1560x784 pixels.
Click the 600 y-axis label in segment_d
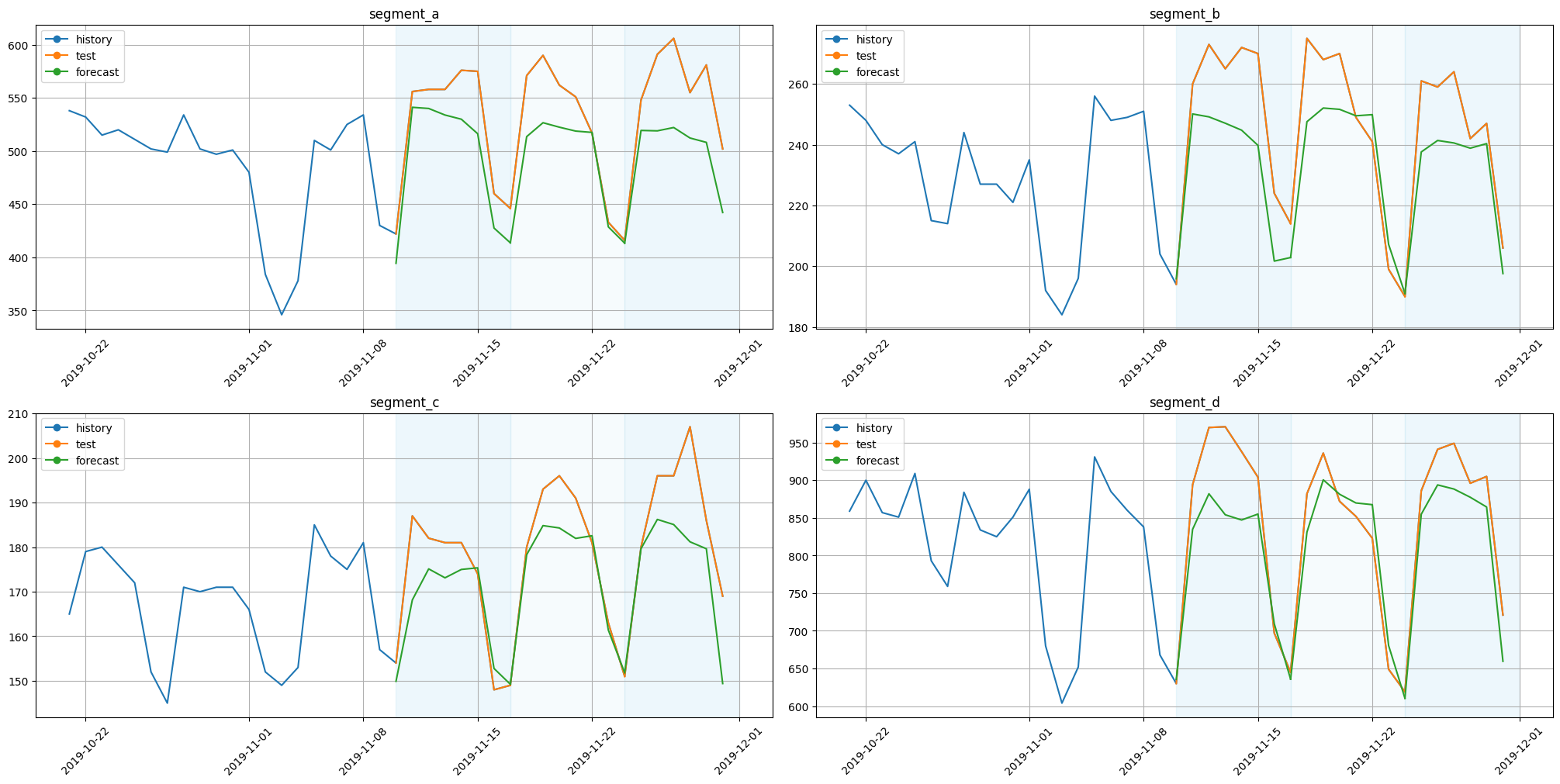click(801, 707)
